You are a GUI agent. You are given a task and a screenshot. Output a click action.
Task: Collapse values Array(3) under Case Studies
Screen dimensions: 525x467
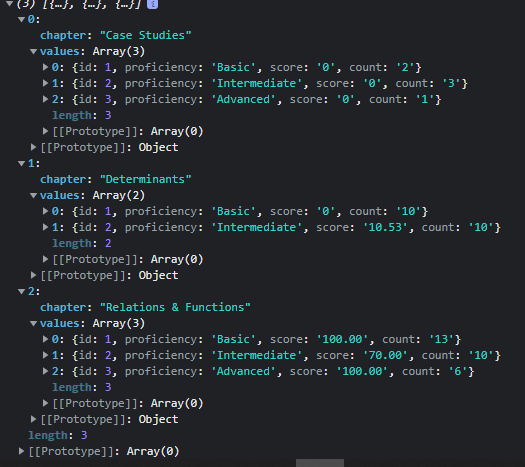33,51
